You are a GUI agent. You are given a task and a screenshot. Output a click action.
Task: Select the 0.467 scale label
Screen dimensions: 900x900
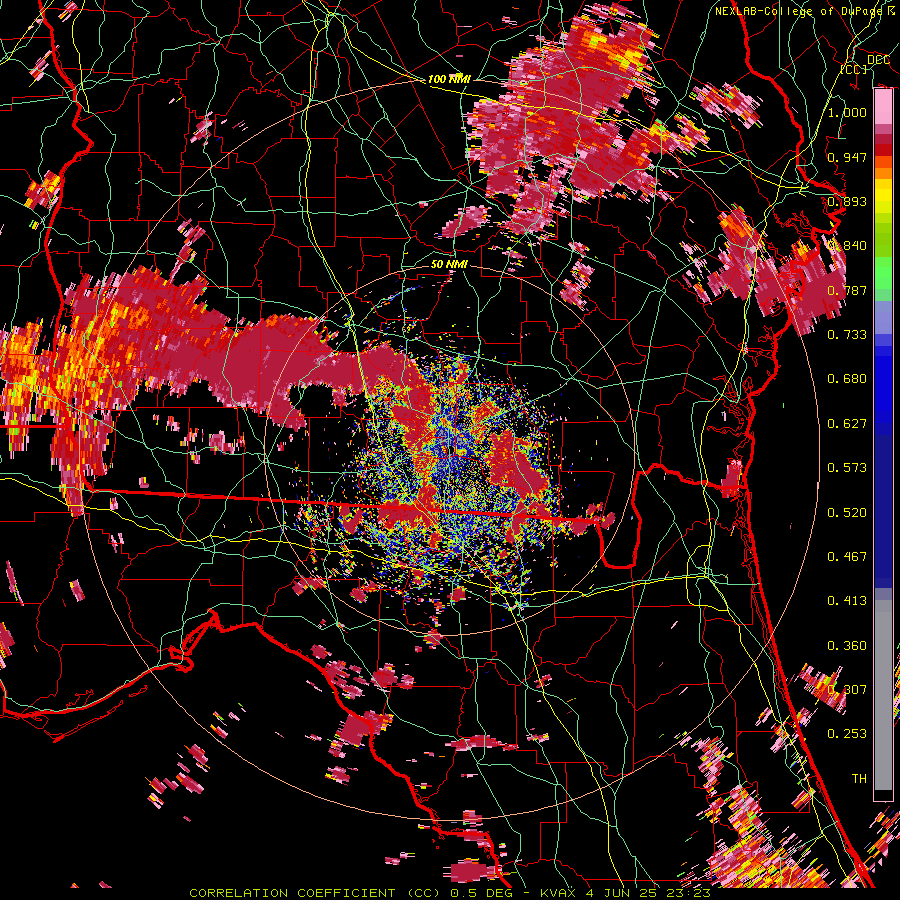847,557
